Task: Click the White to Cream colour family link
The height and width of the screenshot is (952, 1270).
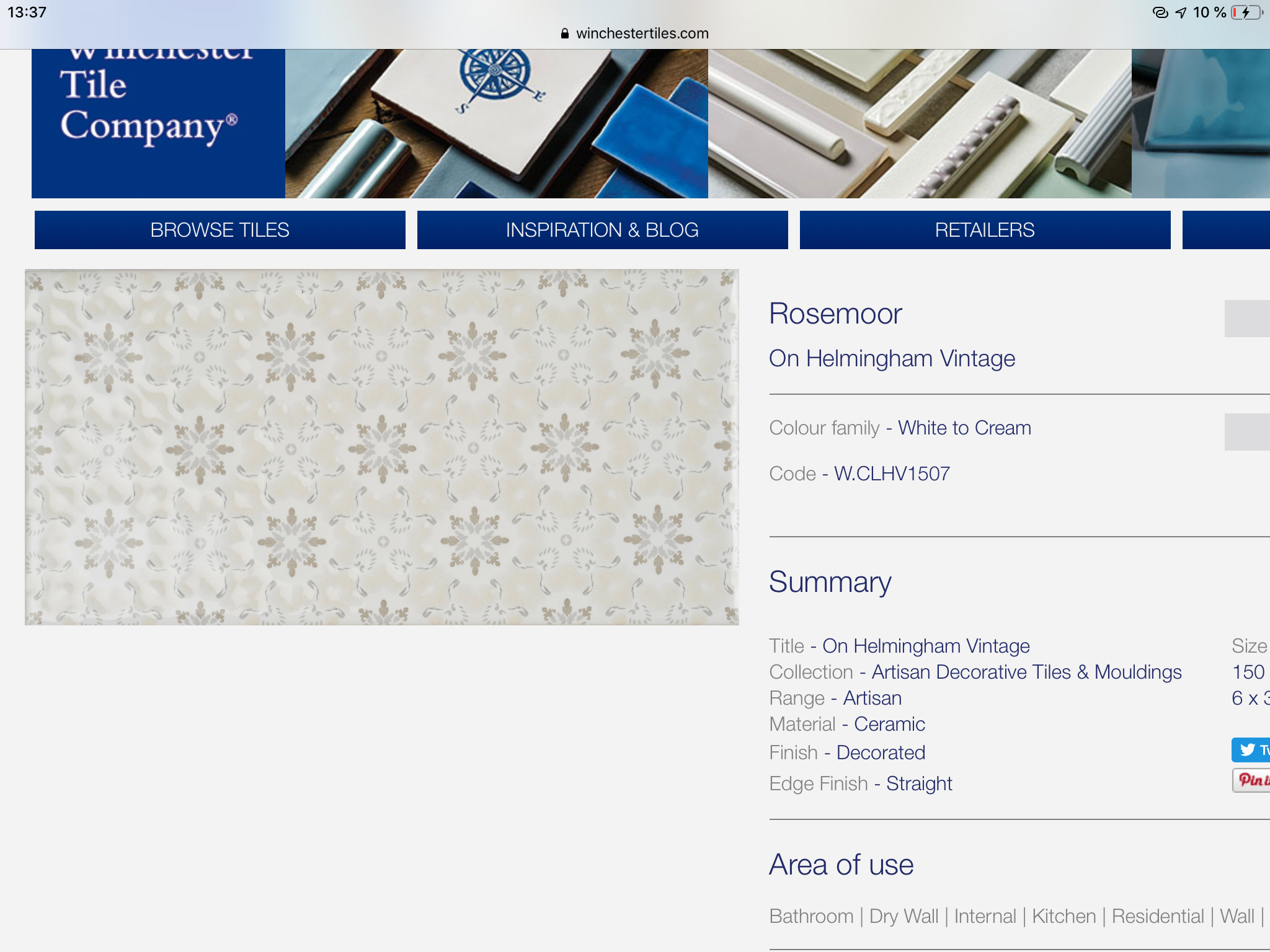Action: [x=964, y=428]
